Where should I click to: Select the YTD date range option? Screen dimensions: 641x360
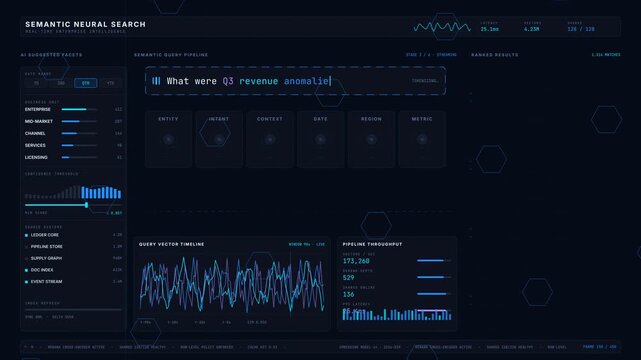[x=110, y=83]
